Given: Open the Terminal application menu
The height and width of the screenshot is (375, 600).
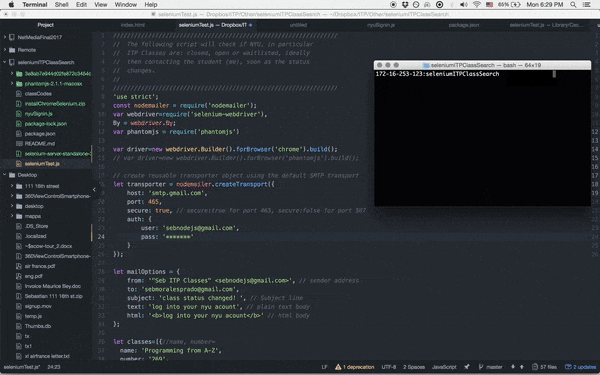Looking at the screenshot, I should 34,5.
